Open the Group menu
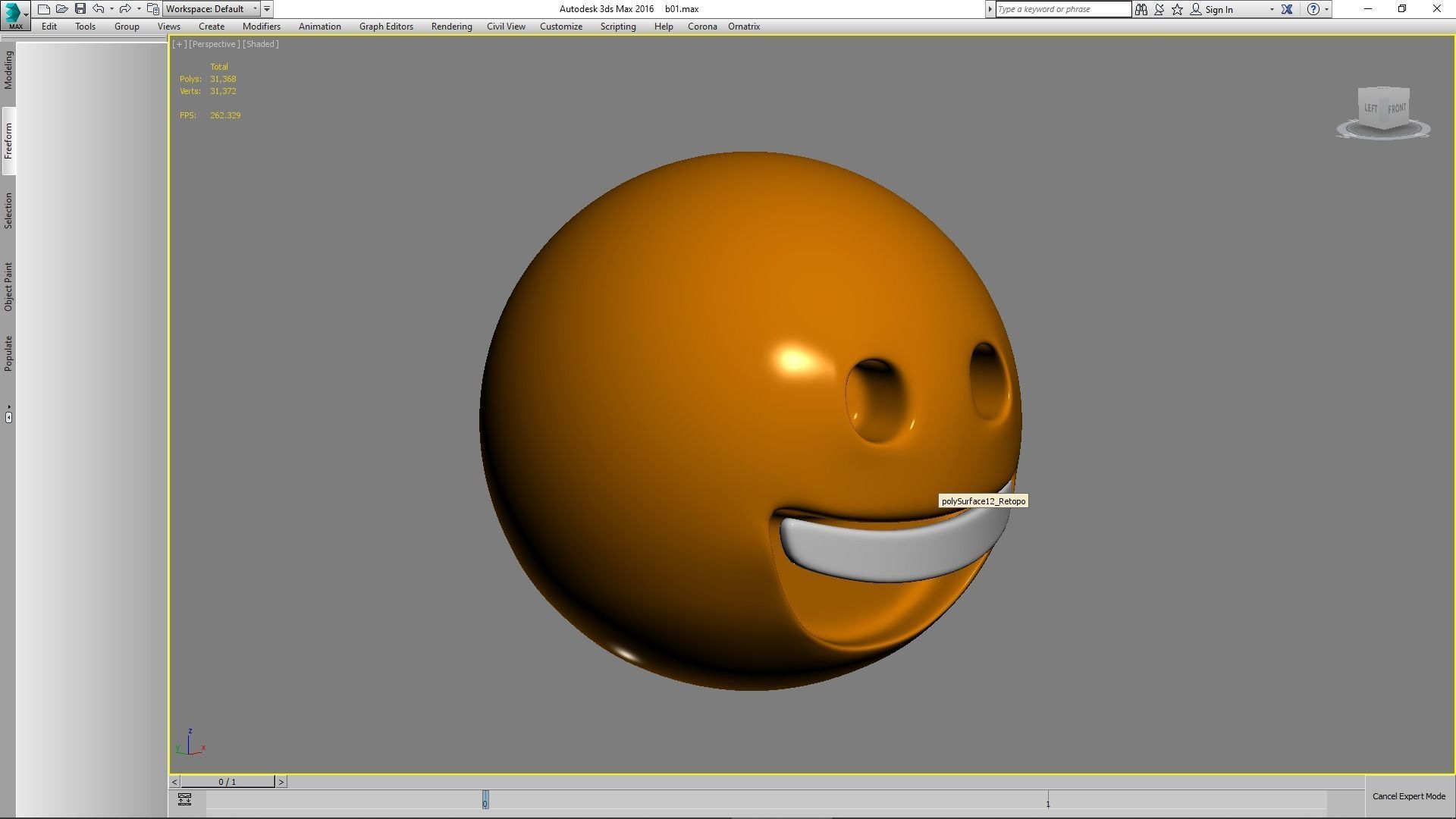1456x819 pixels. [127, 27]
